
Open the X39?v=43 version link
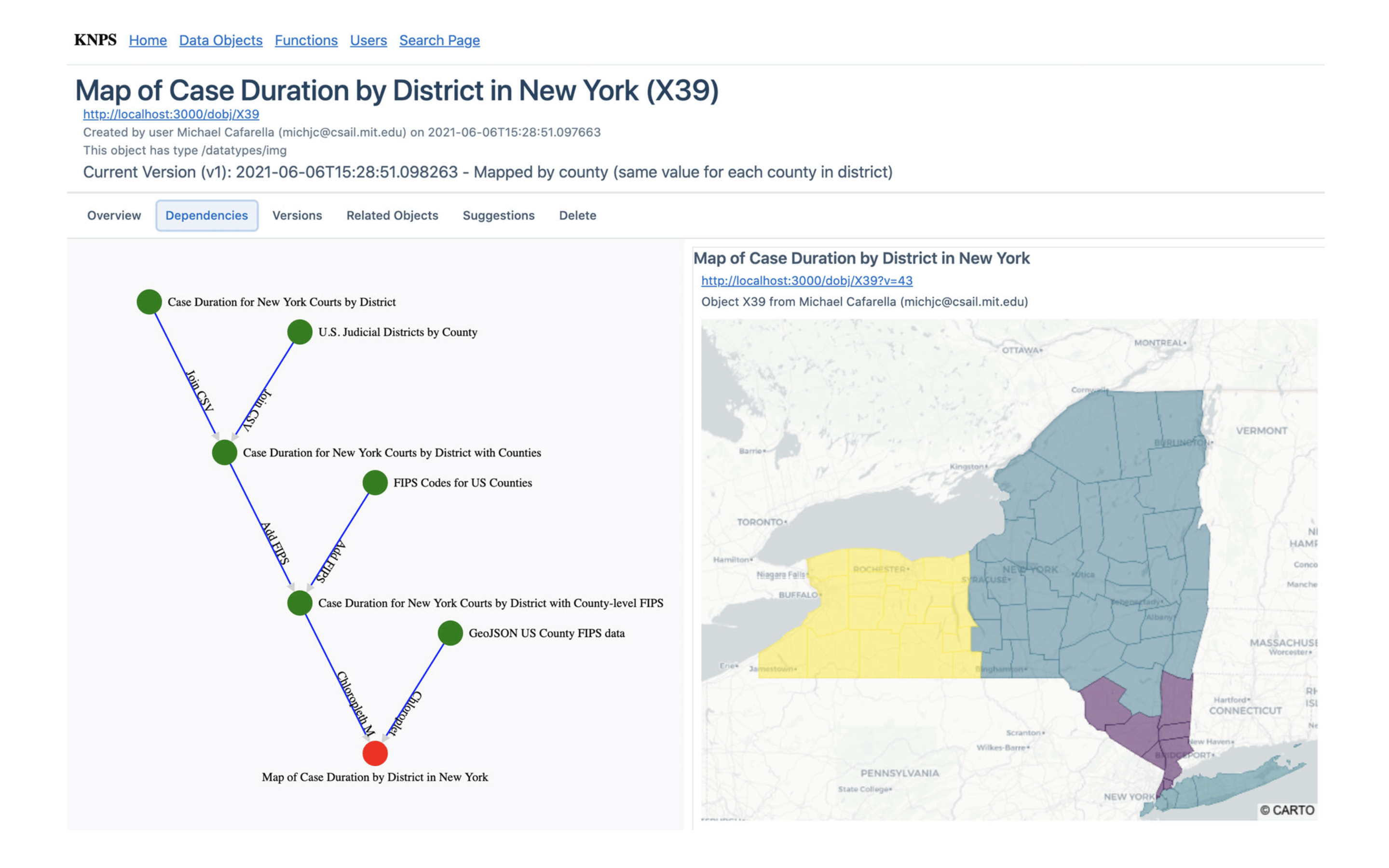click(806, 281)
